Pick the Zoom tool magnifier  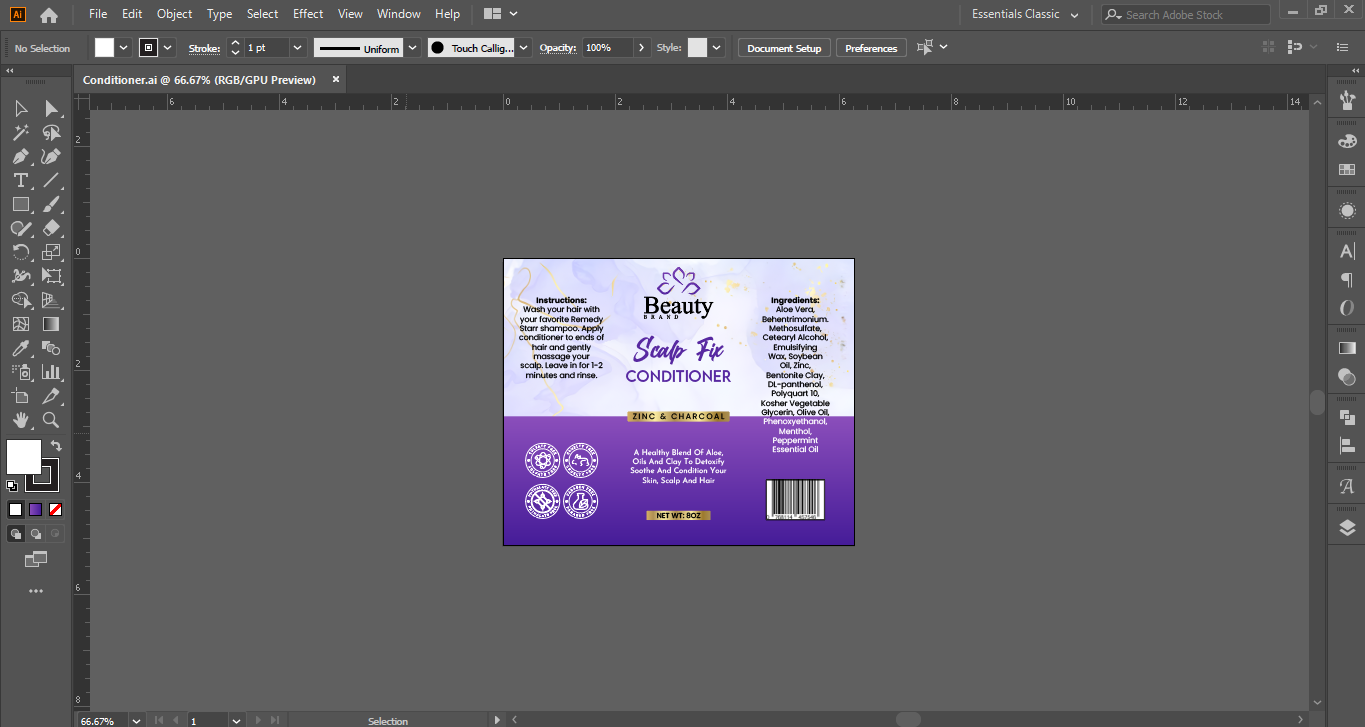pyautogui.click(x=51, y=420)
